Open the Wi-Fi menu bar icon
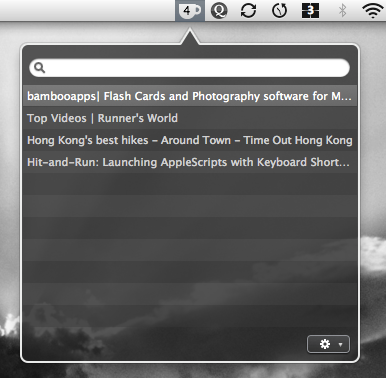 click(x=373, y=11)
